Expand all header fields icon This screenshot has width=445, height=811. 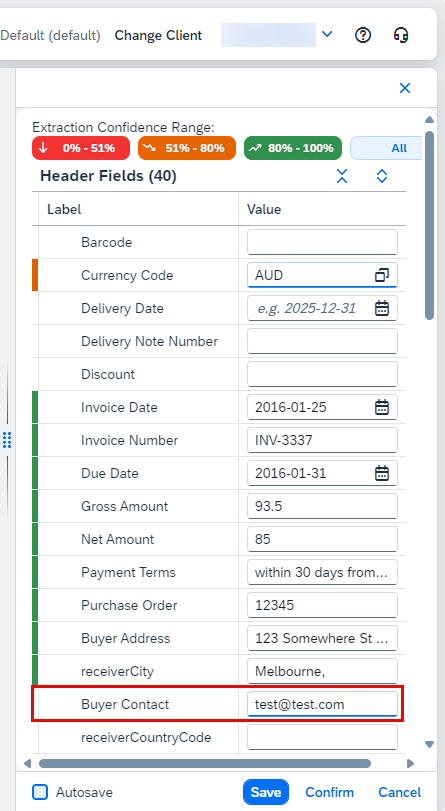[382, 176]
